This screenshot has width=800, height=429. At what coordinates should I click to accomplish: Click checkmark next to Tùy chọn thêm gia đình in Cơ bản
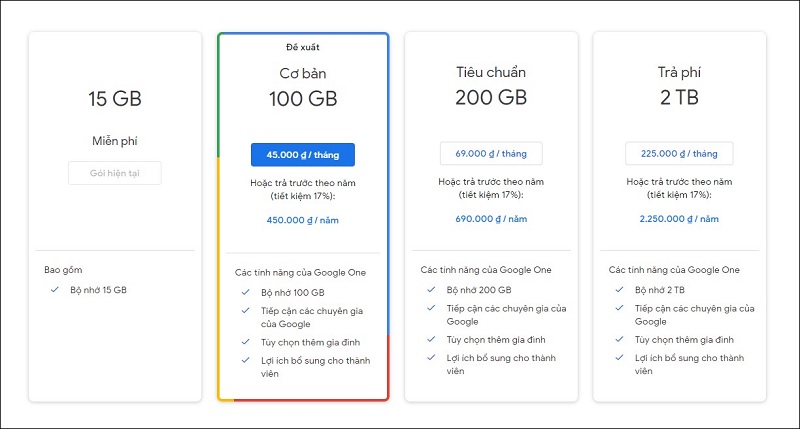pos(245,342)
